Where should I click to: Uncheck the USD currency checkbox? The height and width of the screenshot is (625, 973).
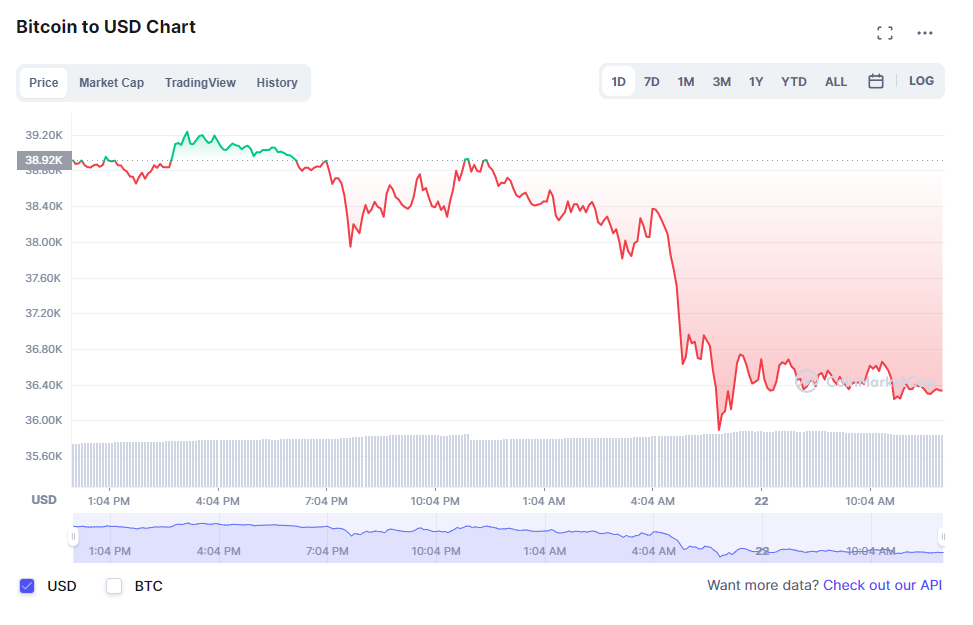tap(28, 586)
